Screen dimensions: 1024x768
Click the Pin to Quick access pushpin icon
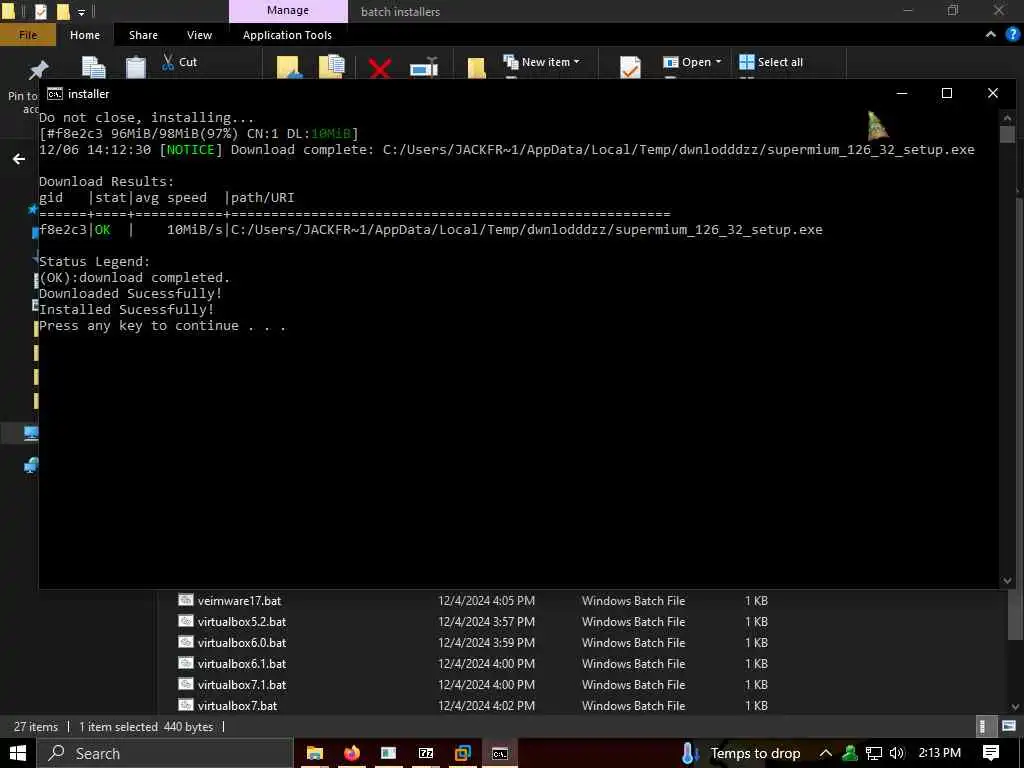[38, 69]
